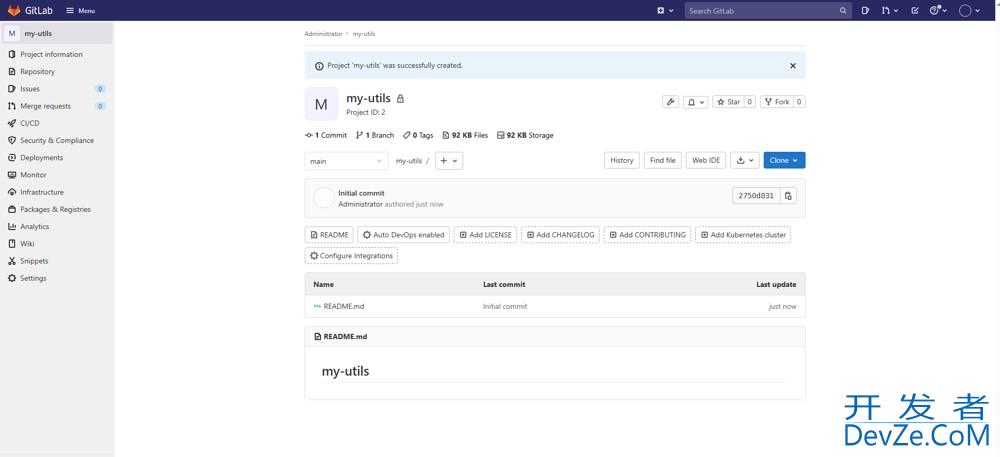This screenshot has height=457, width=1000.
Task: Open the add file plus dropdown
Action: (449, 161)
